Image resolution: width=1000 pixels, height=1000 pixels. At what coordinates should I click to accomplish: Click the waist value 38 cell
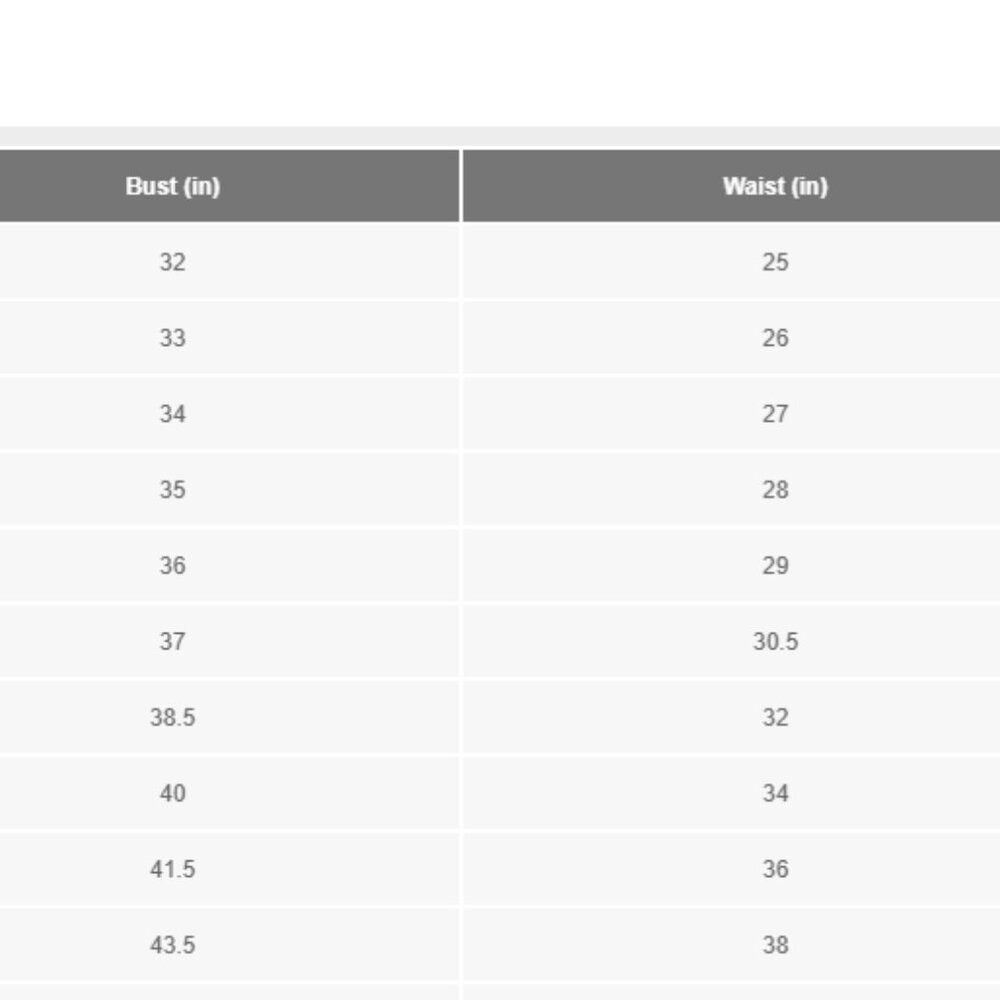775,945
